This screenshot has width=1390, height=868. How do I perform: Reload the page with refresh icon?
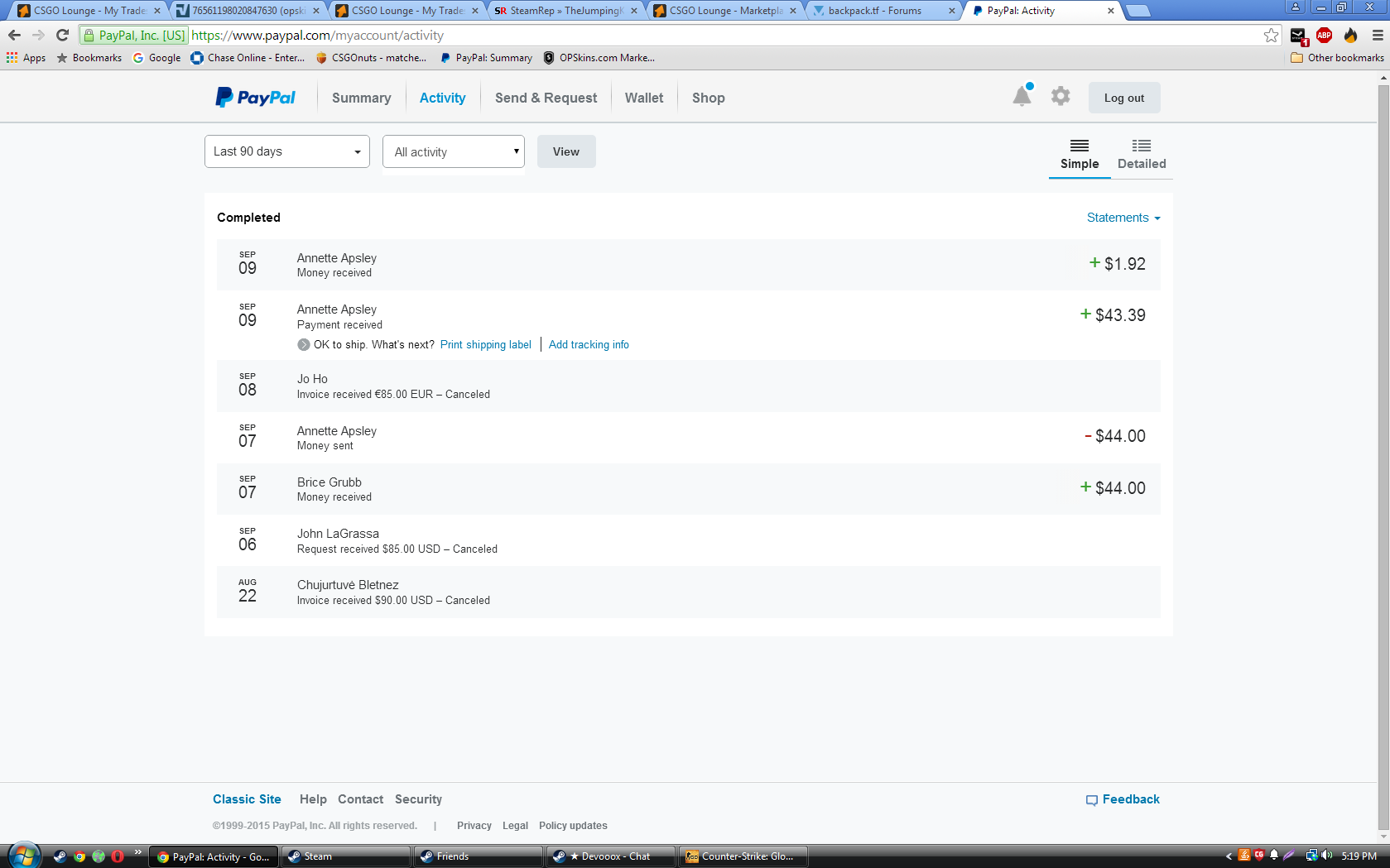point(62,35)
